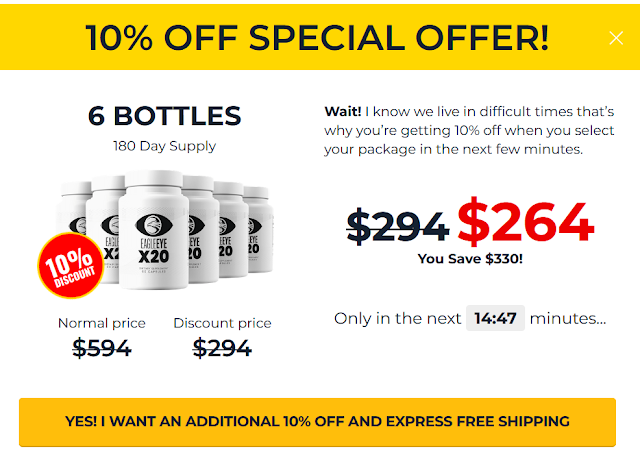
Task: Click the crossed-out $294 price beside $264
Action: tap(397, 226)
